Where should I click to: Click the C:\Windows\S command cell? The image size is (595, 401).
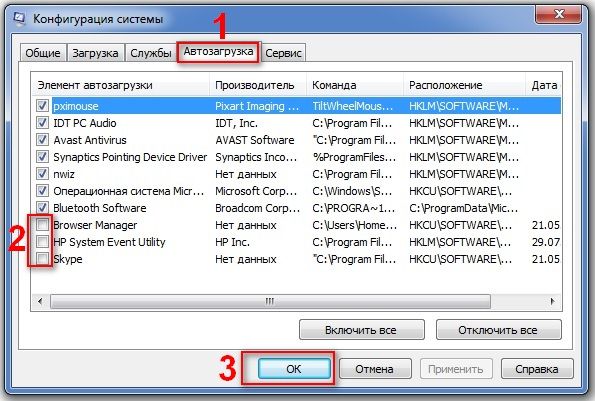[x=352, y=191]
